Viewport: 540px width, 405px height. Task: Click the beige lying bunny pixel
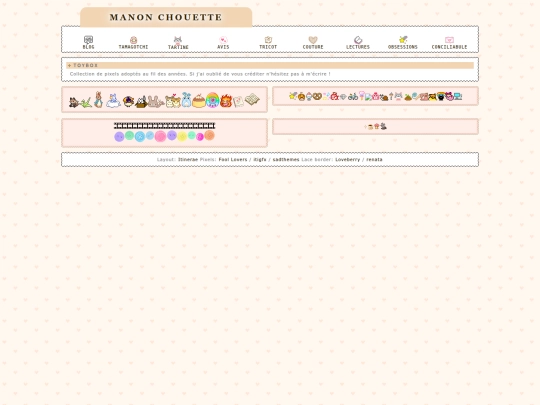point(155,102)
